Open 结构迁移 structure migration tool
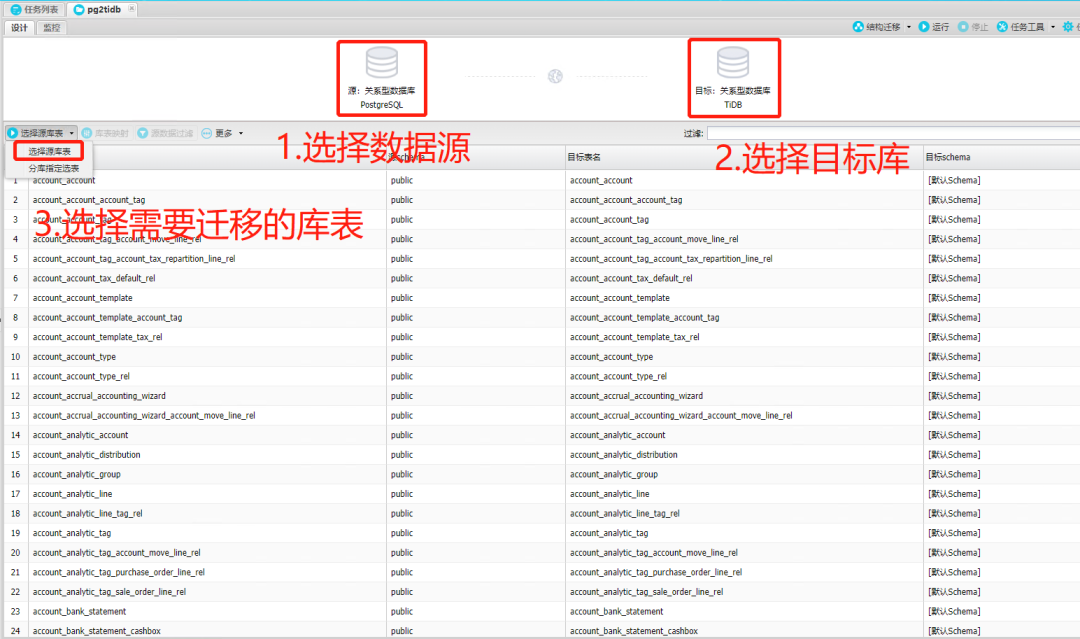This screenshot has width=1080, height=639. click(x=877, y=27)
